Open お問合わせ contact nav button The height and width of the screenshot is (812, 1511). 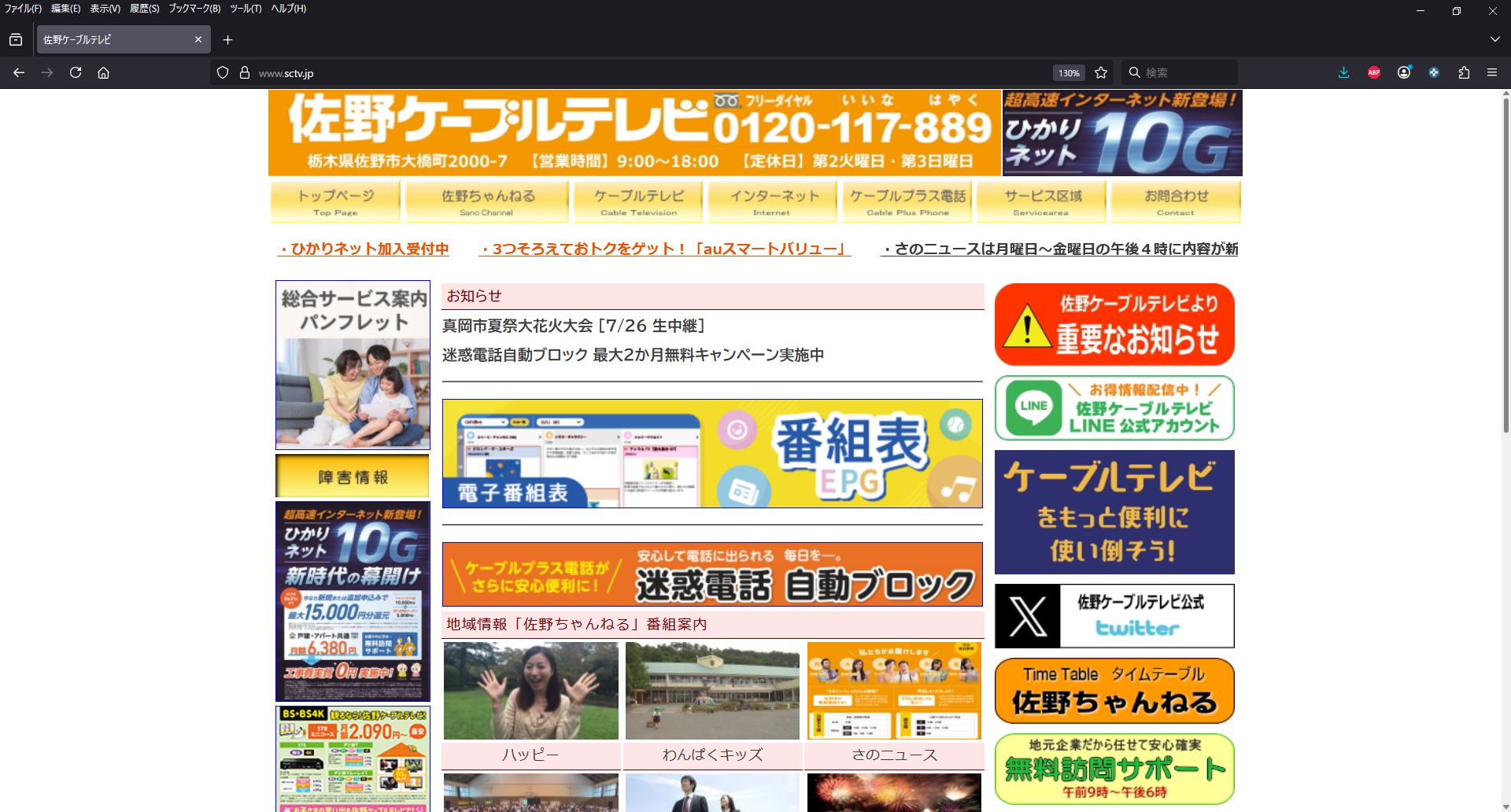[1176, 202]
